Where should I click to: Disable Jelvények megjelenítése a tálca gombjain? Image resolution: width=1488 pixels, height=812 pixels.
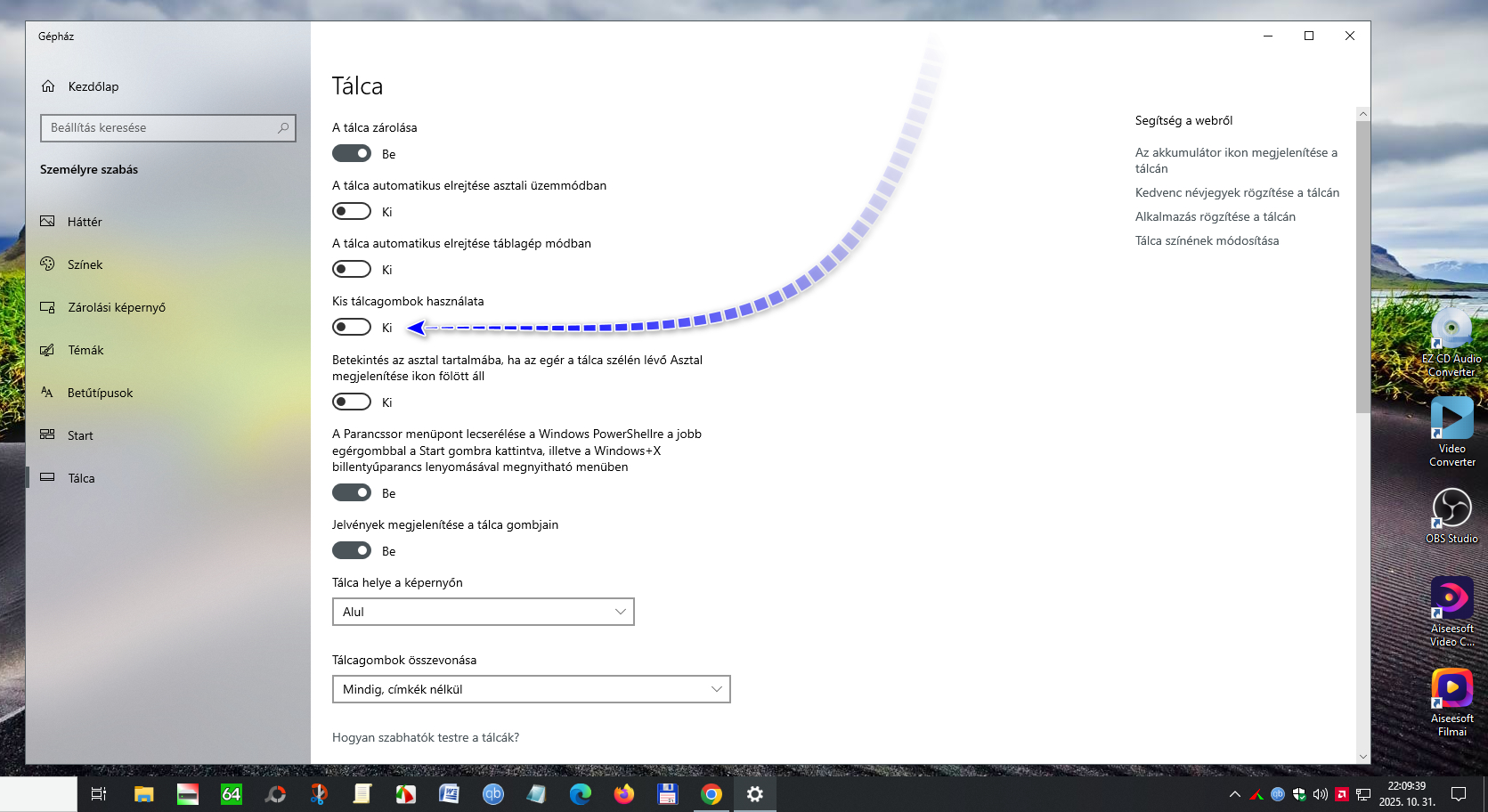click(x=352, y=550)
